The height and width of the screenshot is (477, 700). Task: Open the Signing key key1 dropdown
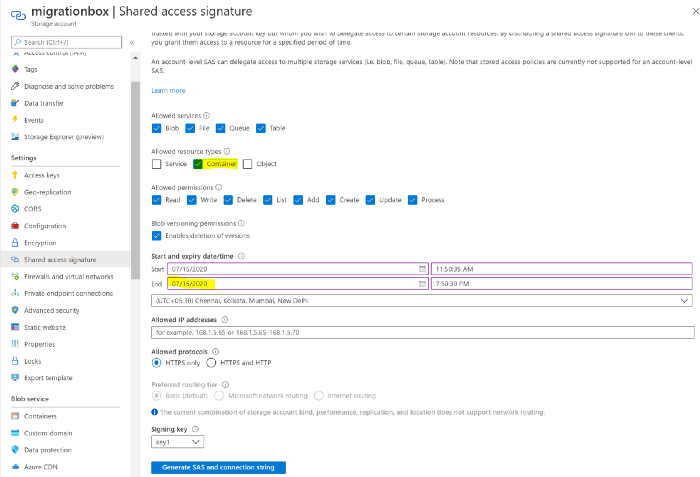coord(177,442)
